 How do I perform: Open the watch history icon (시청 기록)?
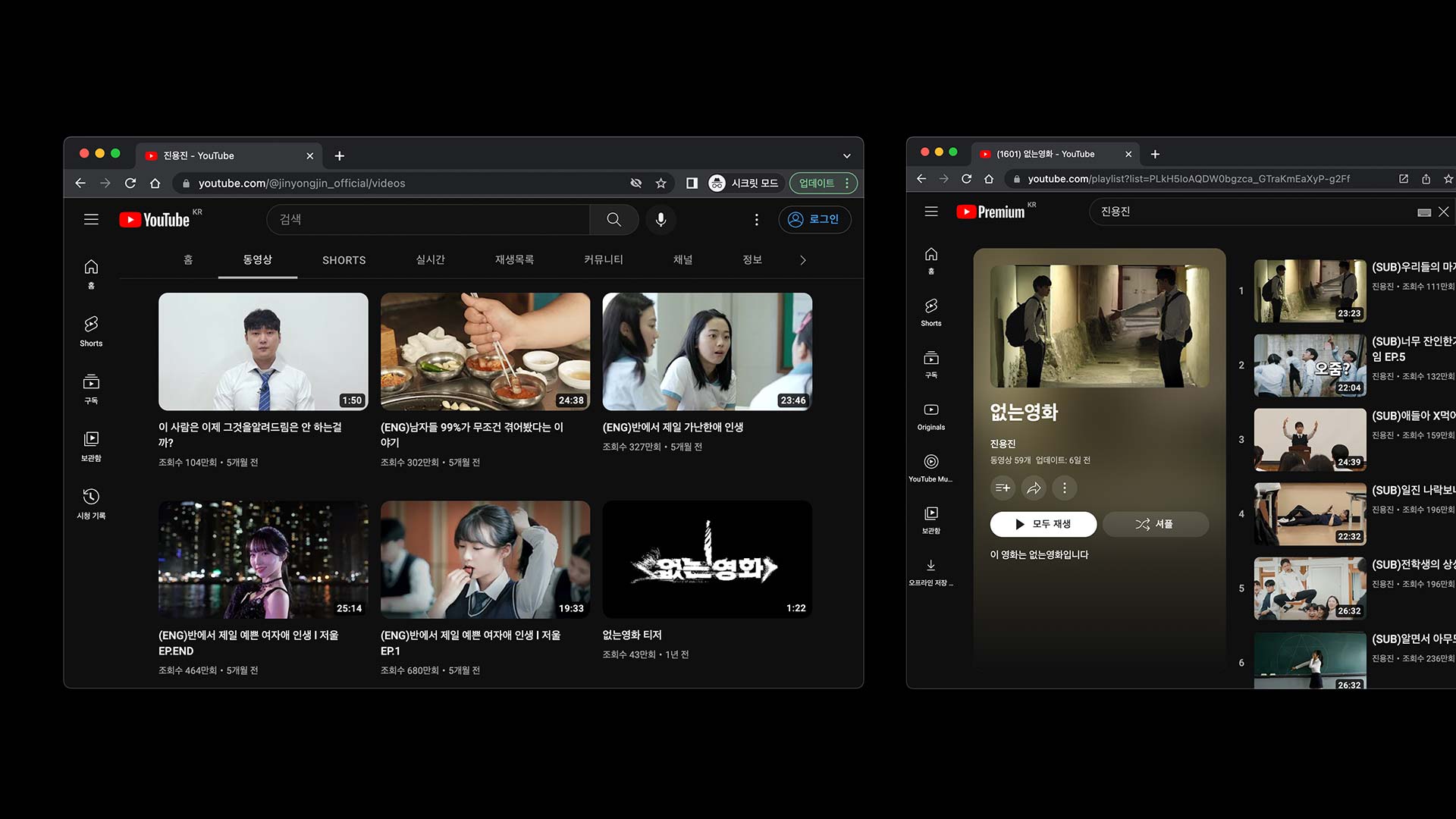(91, 503)
